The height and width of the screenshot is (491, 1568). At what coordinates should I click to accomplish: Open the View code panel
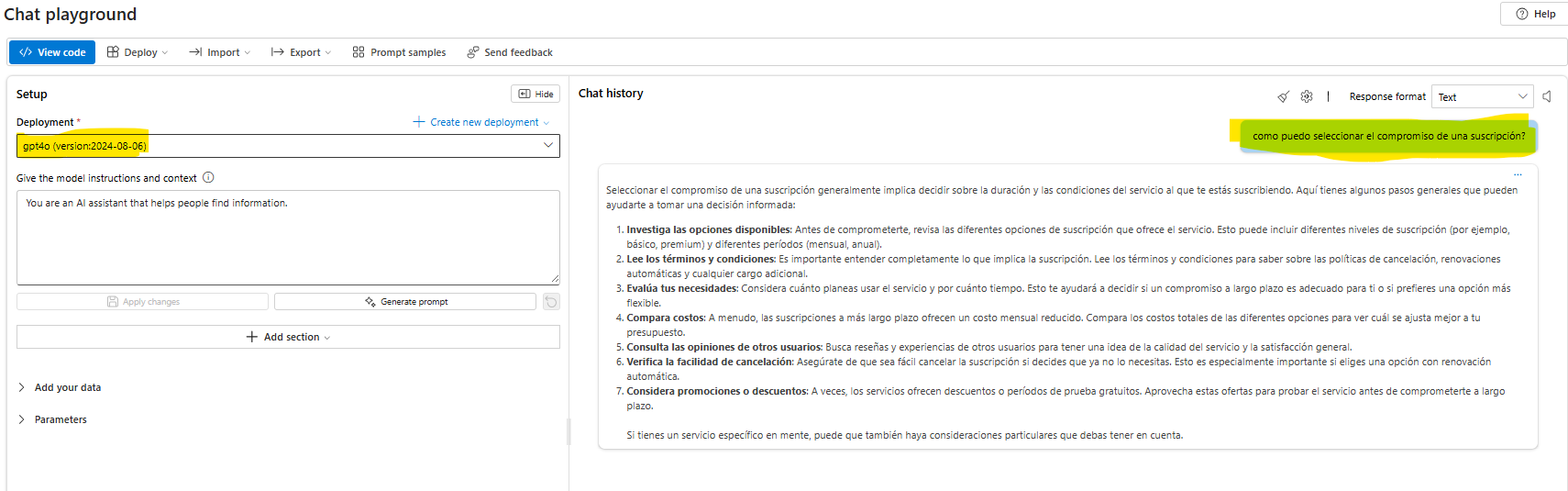click(x=52, y=52)
